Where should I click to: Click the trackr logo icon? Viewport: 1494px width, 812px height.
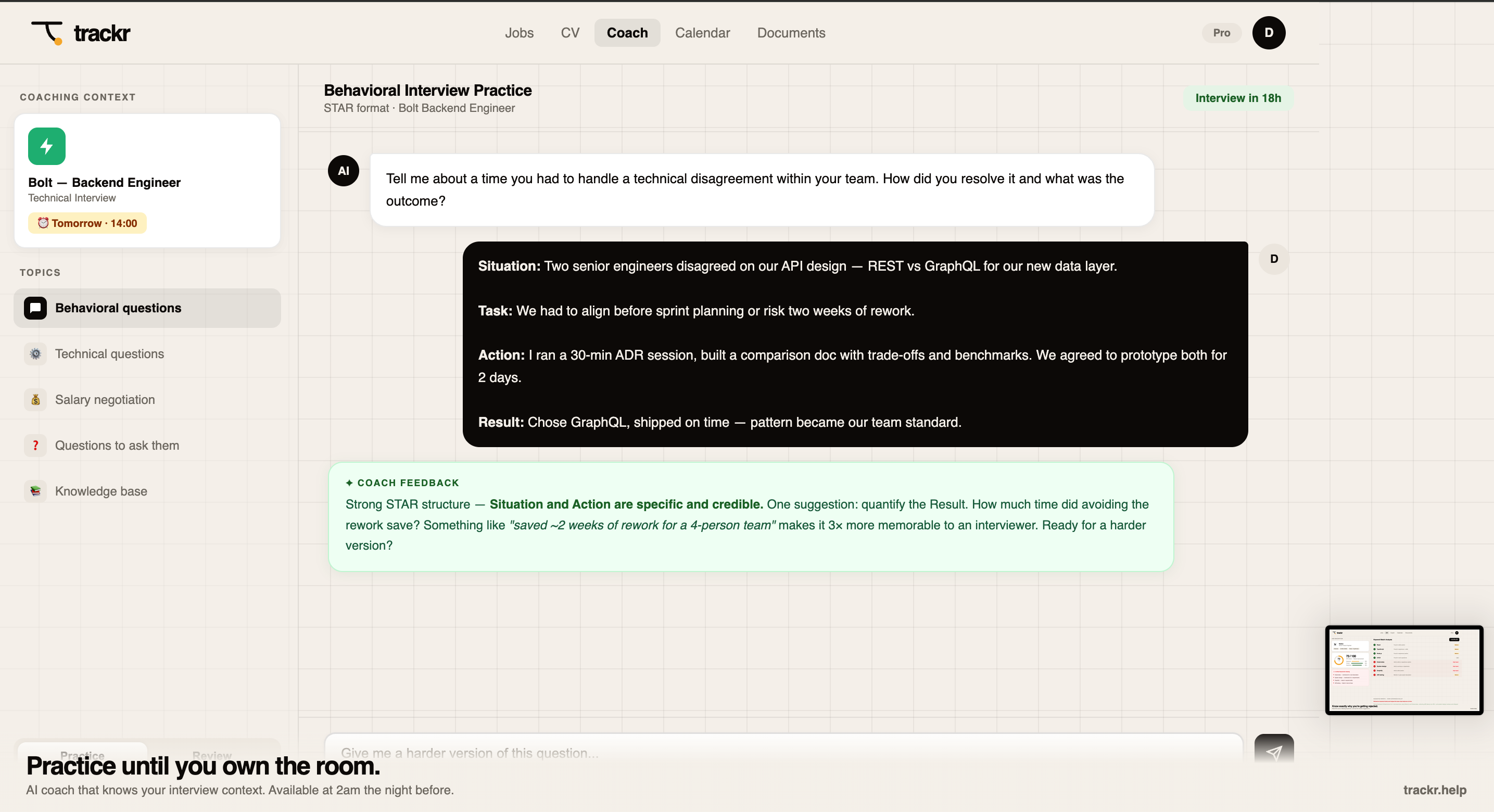click(x=47, y=32)
